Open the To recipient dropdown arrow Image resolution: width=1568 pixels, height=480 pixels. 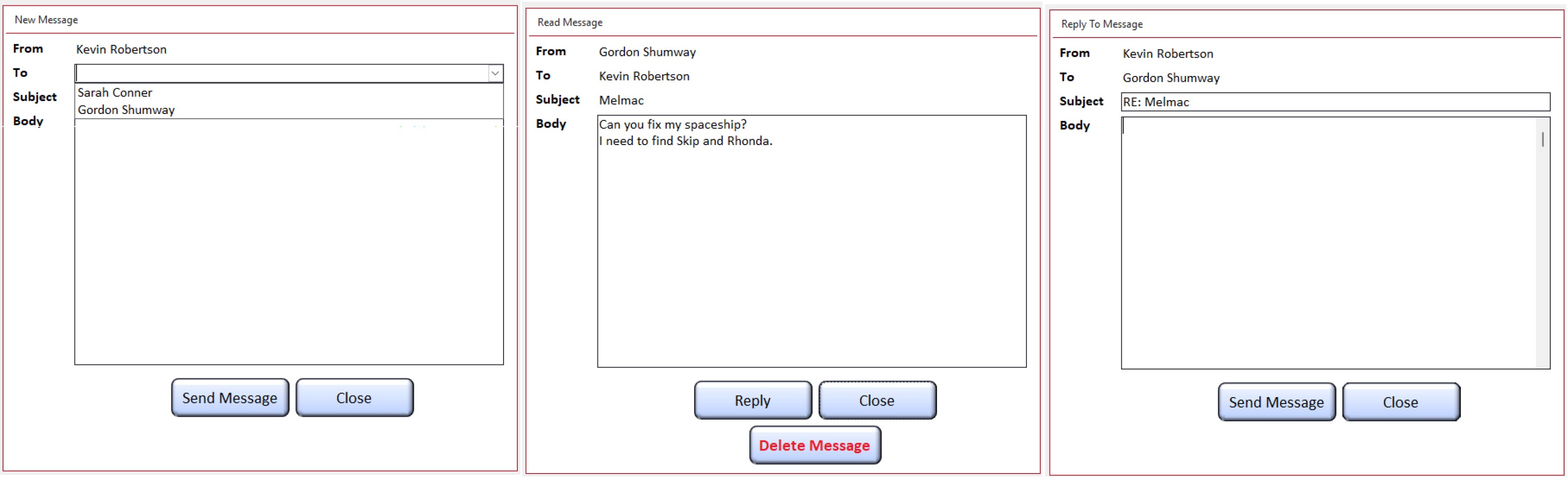tap(495, 73)
